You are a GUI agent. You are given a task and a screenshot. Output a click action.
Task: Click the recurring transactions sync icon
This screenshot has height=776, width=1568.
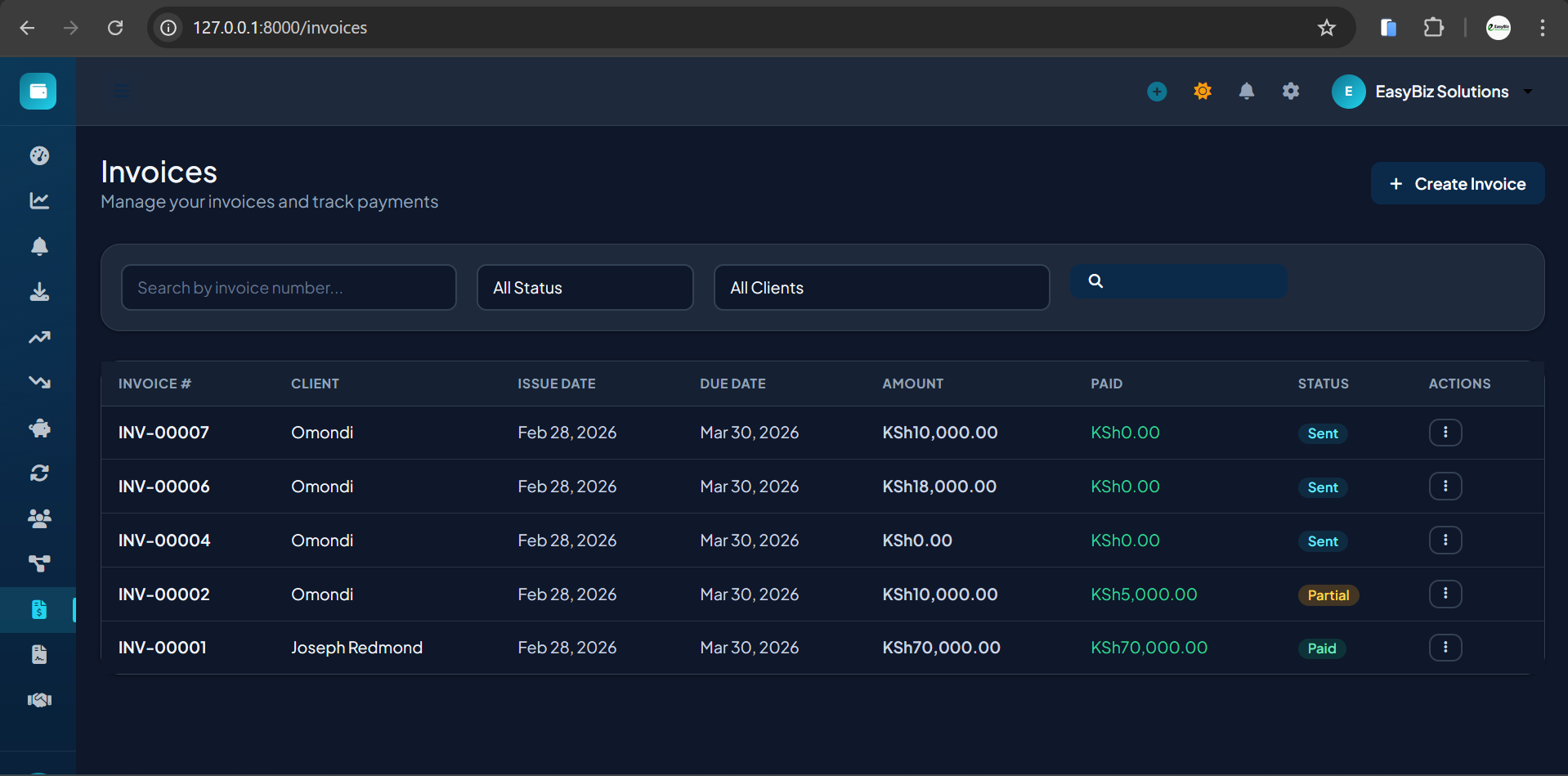click(x=38, y=473)
